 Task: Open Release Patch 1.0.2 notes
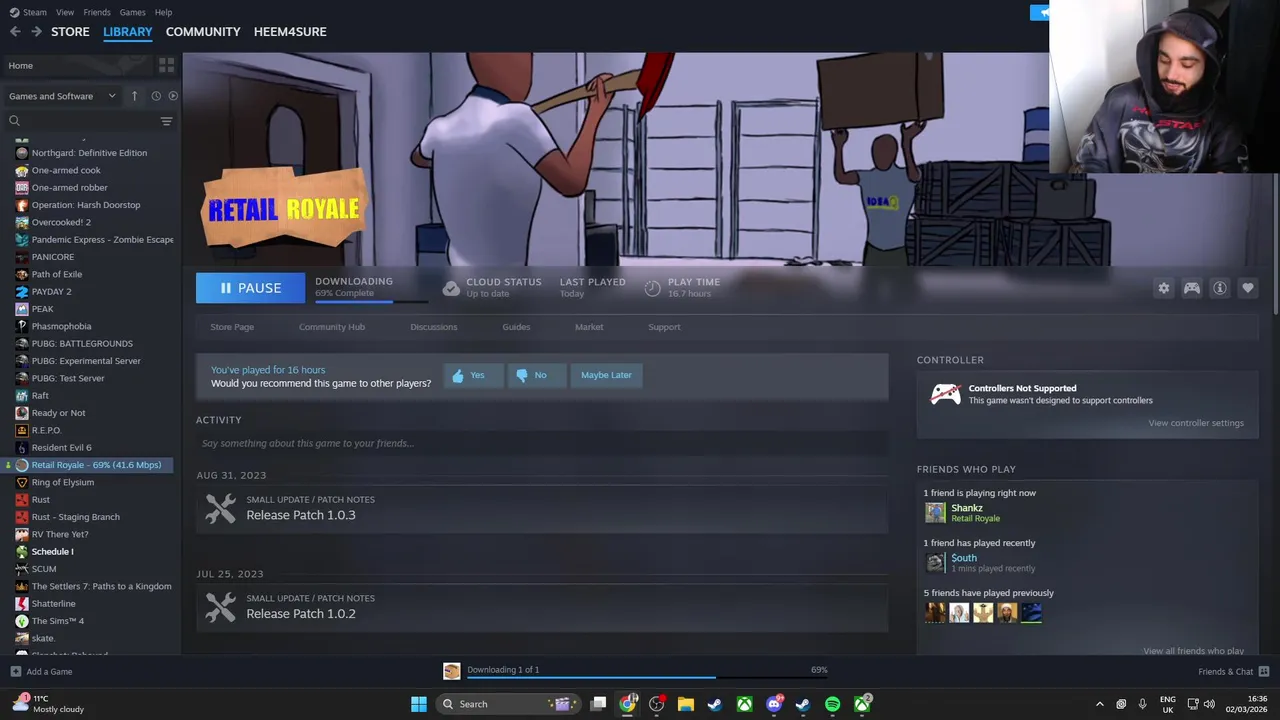pyautogui.click(x=542, y=608)
